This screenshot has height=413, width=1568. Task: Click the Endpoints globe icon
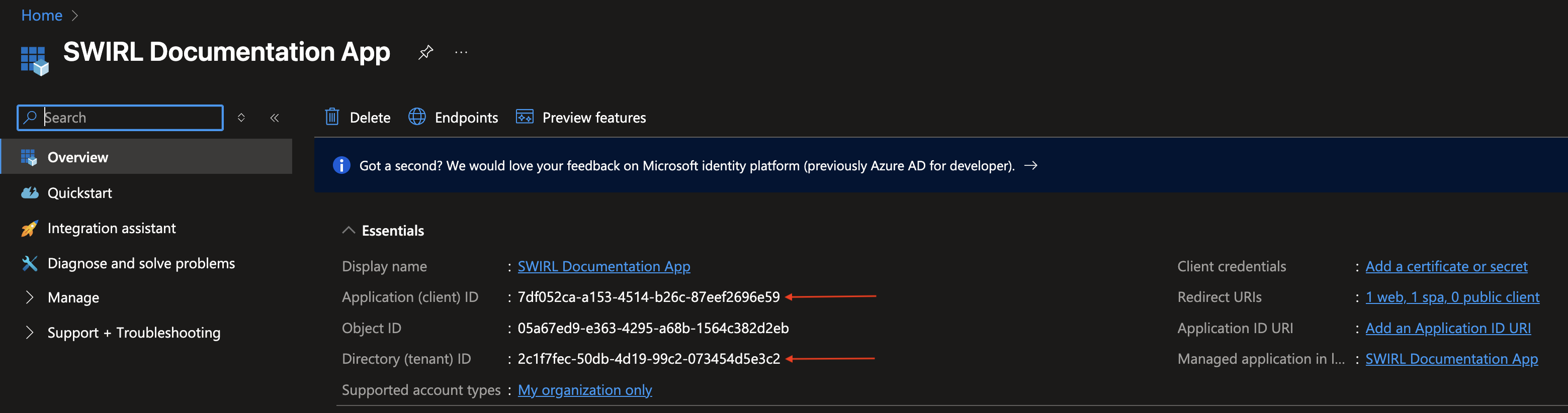[417, 117]
